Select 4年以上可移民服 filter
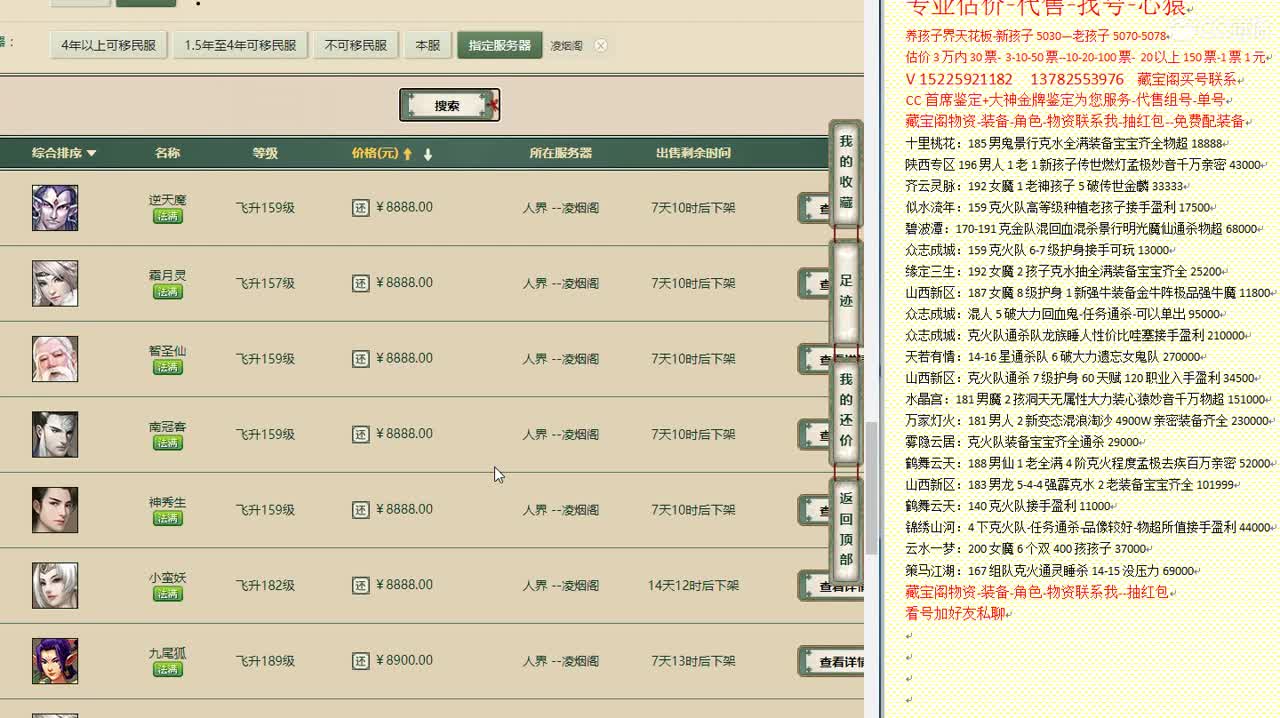 point(109,45)
